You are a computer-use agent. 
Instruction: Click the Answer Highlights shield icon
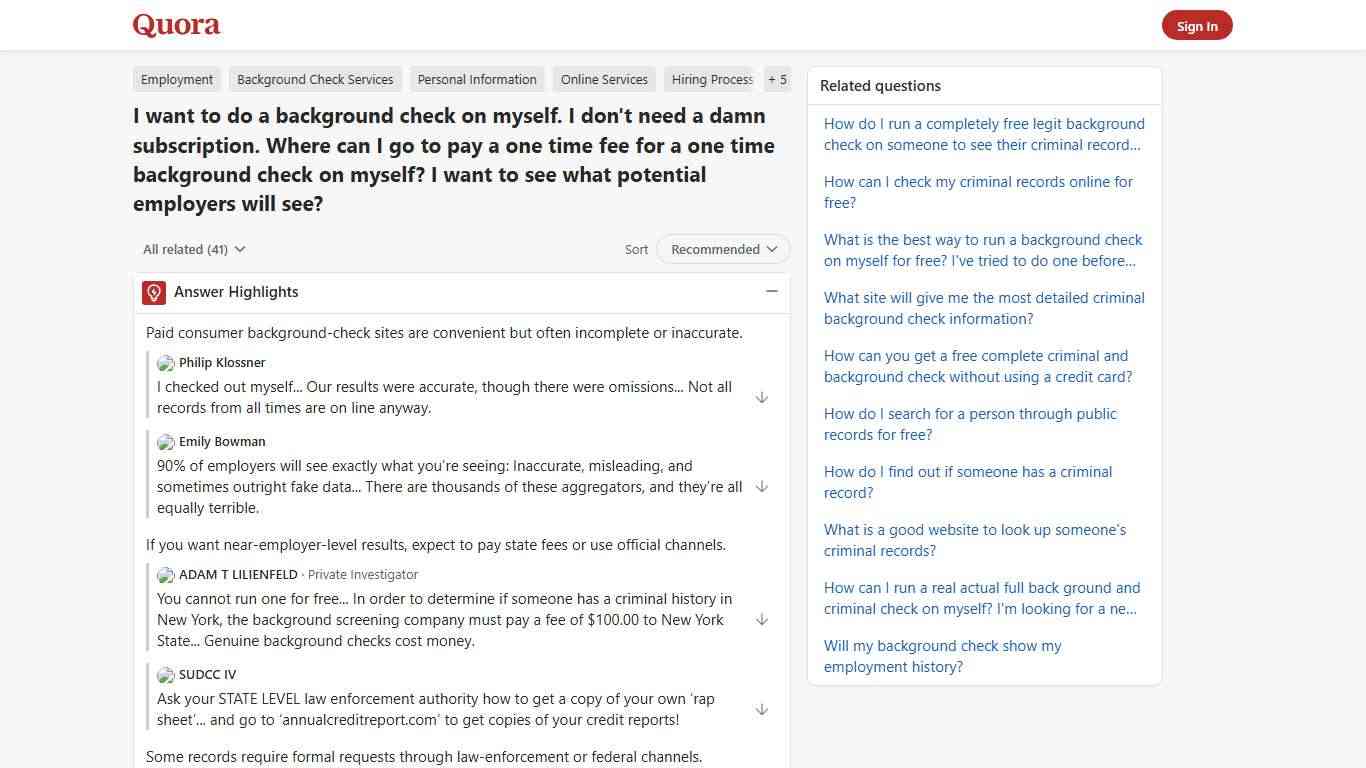coord(153,292)
